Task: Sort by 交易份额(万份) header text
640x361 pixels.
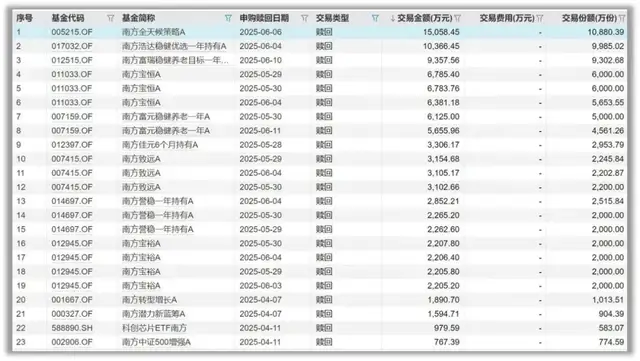Action: (589, 18)
